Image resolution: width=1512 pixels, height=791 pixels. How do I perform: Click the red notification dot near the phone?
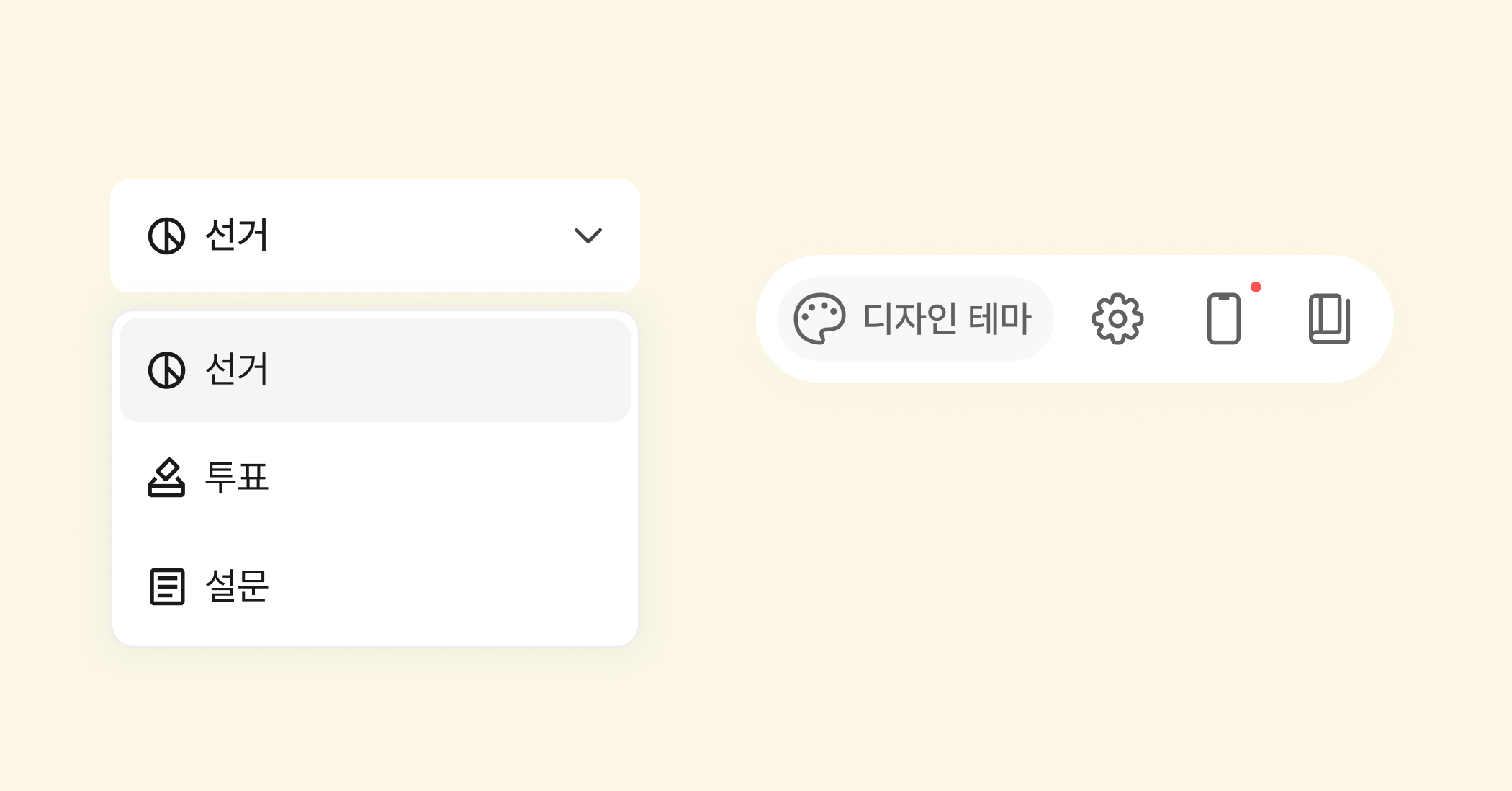1256,287
